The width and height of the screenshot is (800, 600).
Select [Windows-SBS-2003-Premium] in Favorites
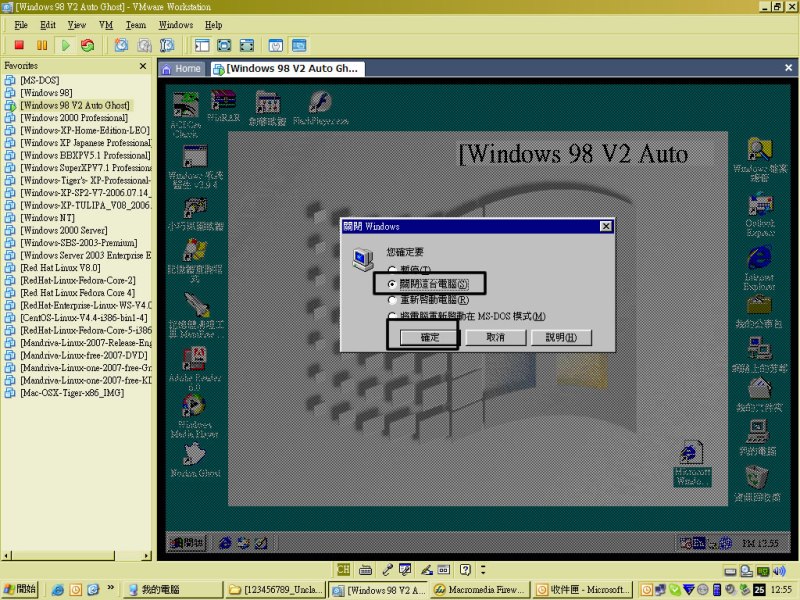point(79,243)
